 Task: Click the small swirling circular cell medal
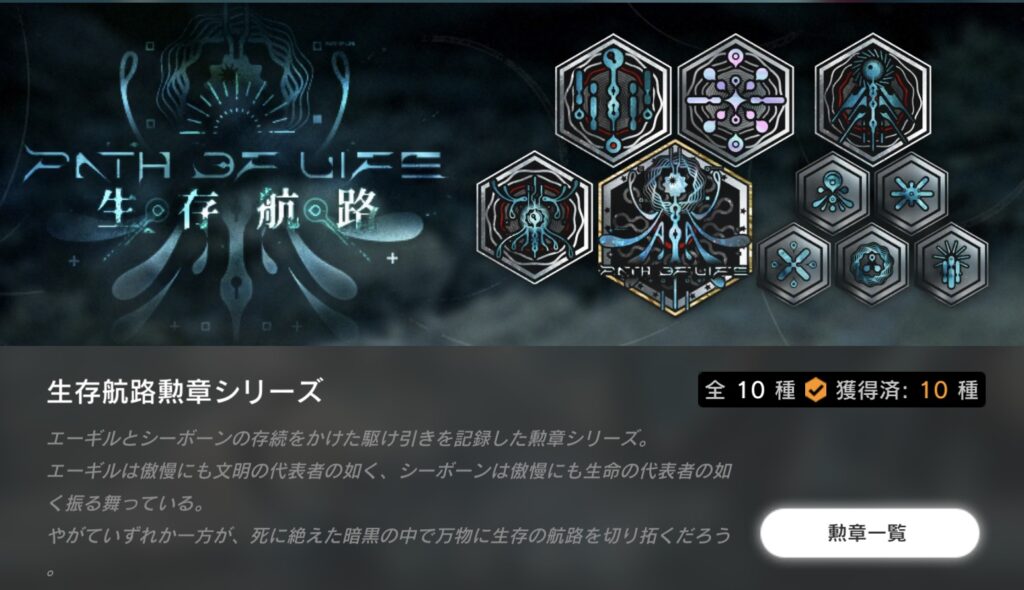pos(872,264)
